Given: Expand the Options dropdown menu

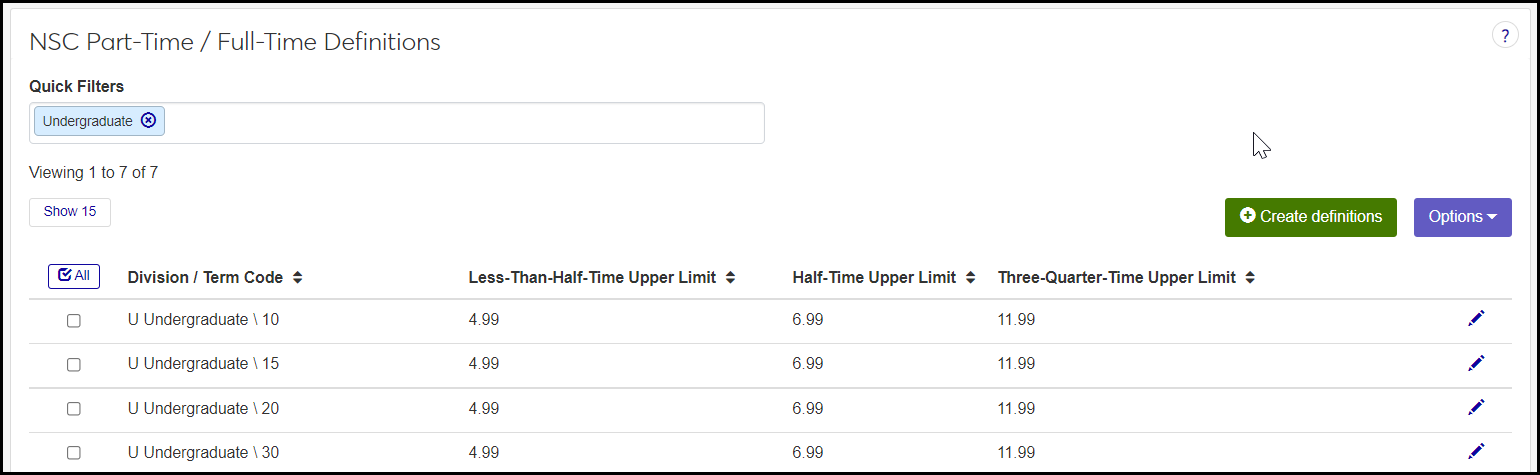Looking at the screenshot, I should point(1462,217).
